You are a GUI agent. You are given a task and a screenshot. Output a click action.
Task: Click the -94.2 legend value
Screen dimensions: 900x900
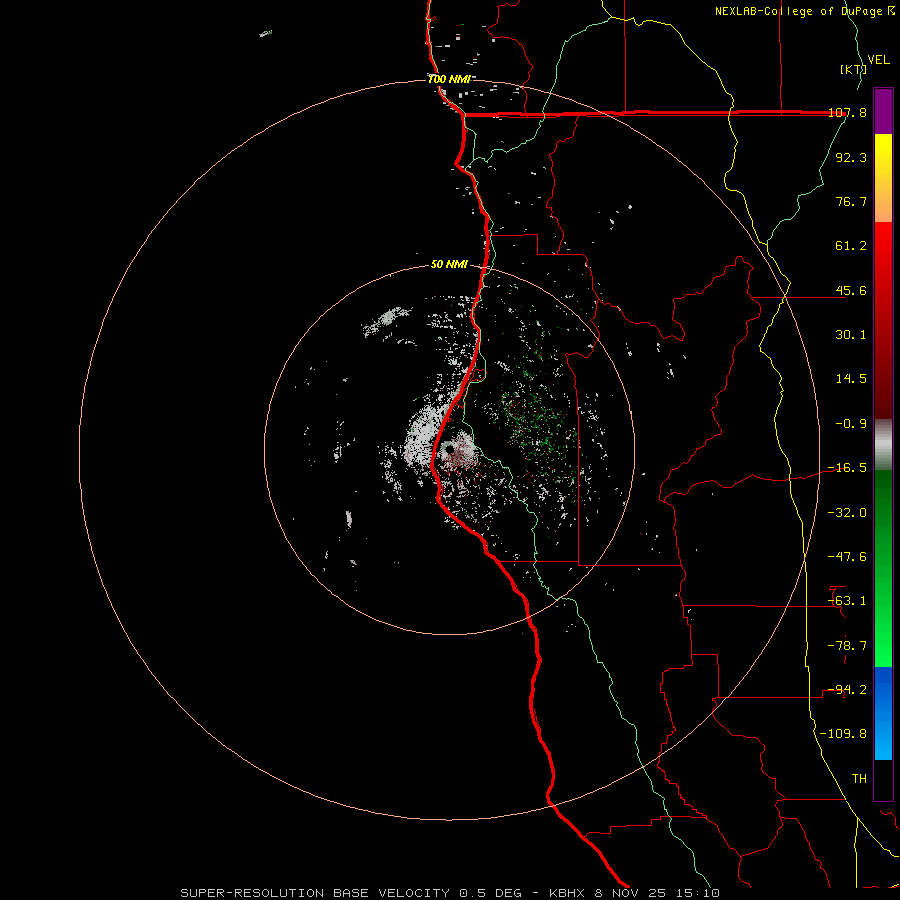(847, 690)
